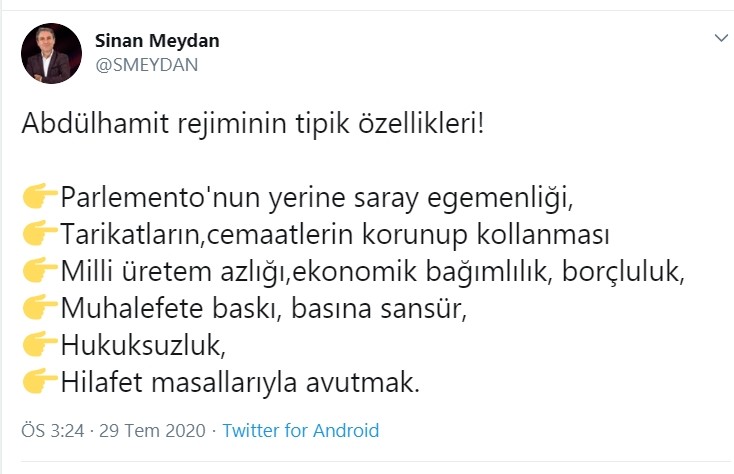The width and height of the screenshot is (734, 474).
Task: Click the pointing hand emoji before Muhalefete
Action: (x=39, y=307)
